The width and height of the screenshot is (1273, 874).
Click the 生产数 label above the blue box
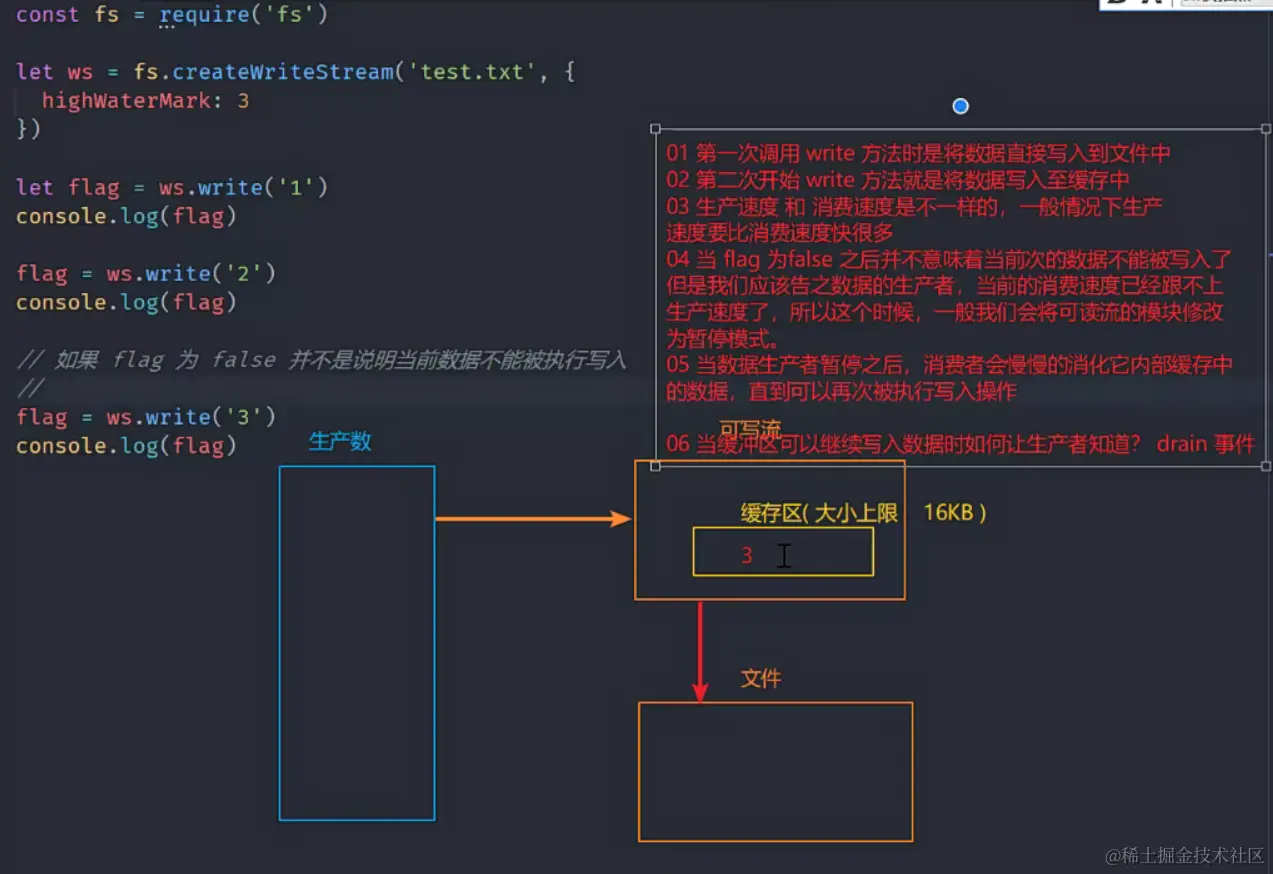point(340,441)
